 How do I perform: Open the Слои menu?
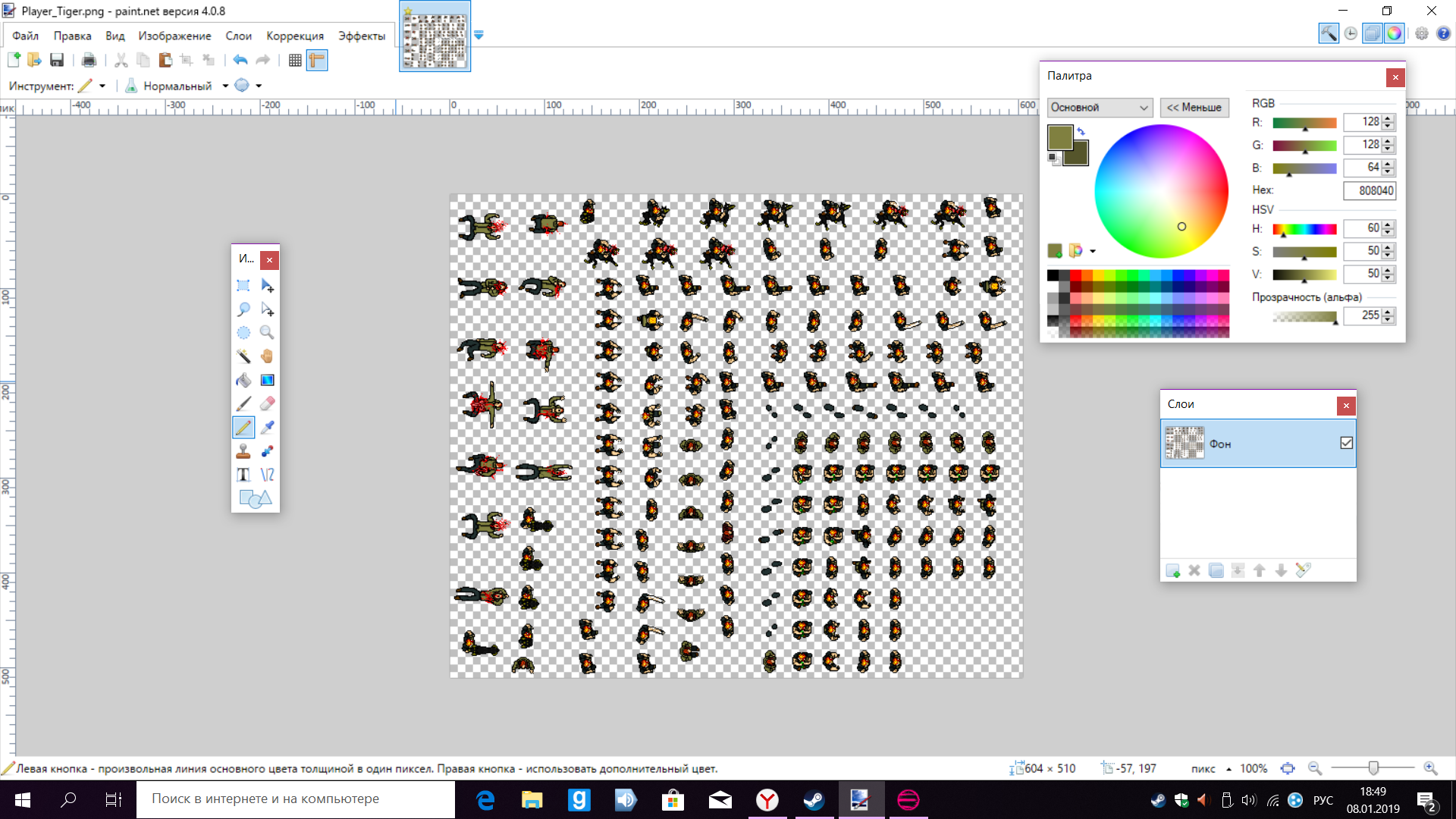pos(238,36)
